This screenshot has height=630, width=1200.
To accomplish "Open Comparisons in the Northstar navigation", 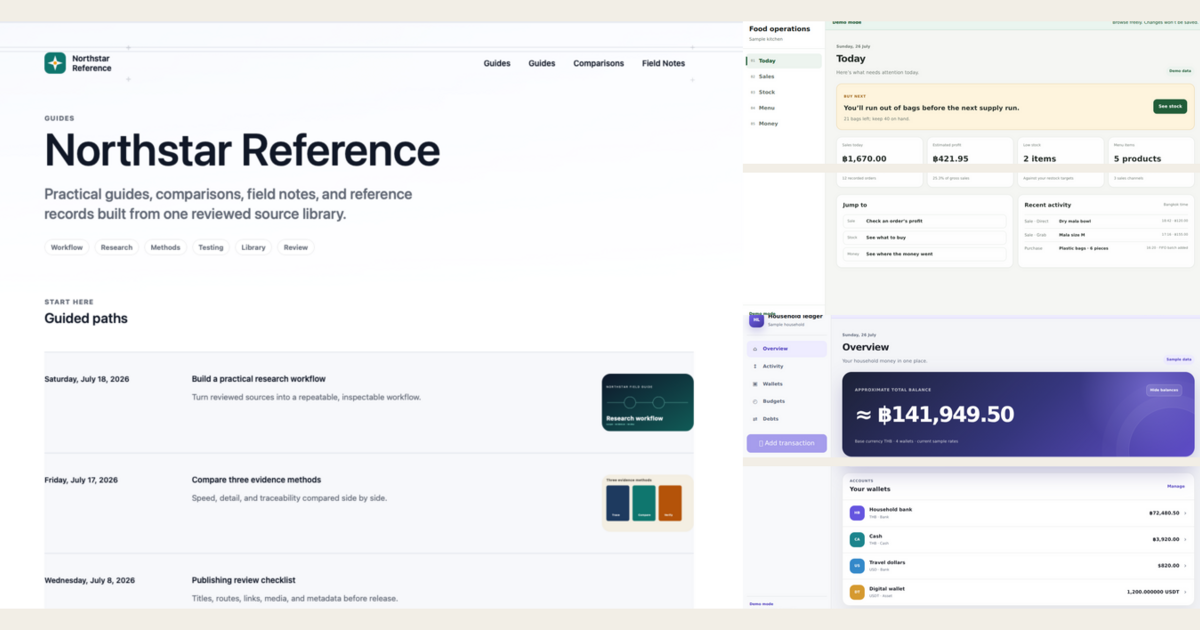I will click(x=599, y=63).
